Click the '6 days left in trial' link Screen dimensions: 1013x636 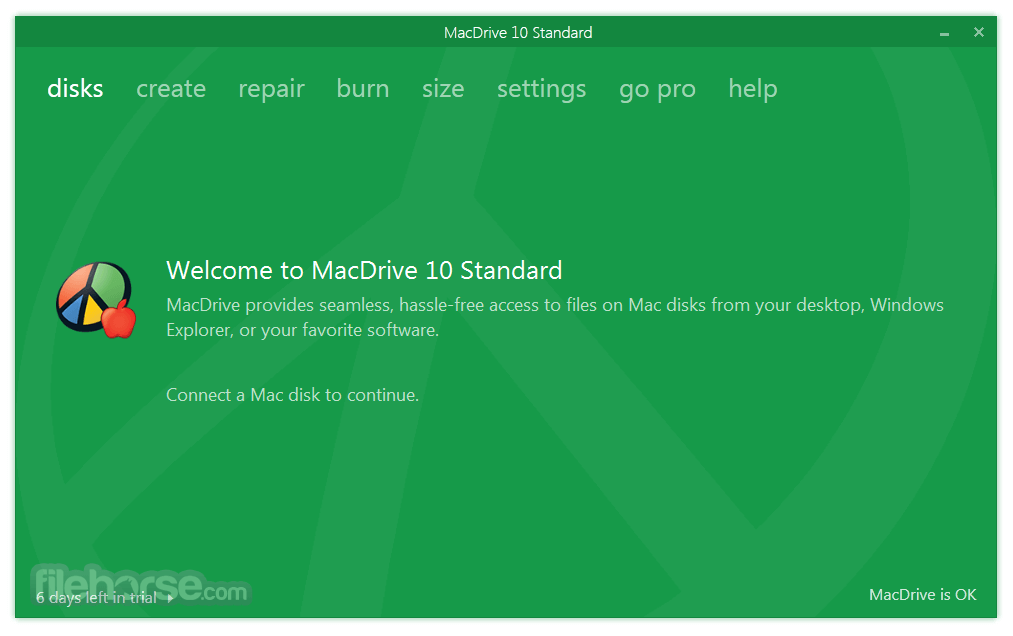[96, 598]
